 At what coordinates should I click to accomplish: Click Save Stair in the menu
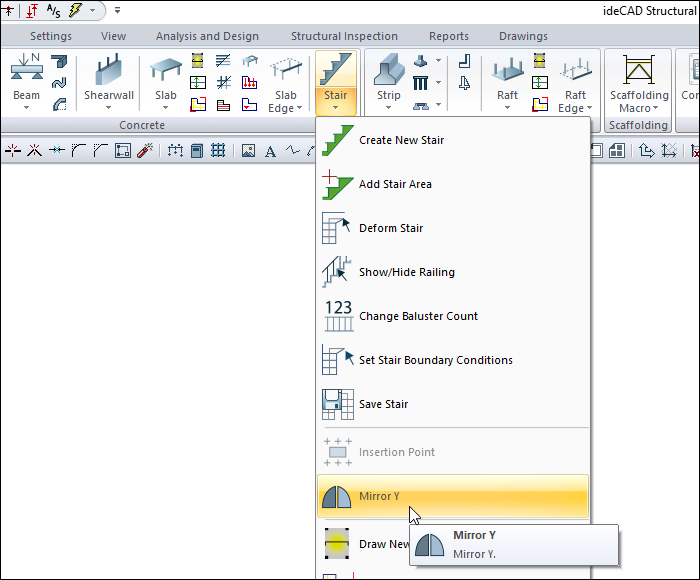click(453, 404)
